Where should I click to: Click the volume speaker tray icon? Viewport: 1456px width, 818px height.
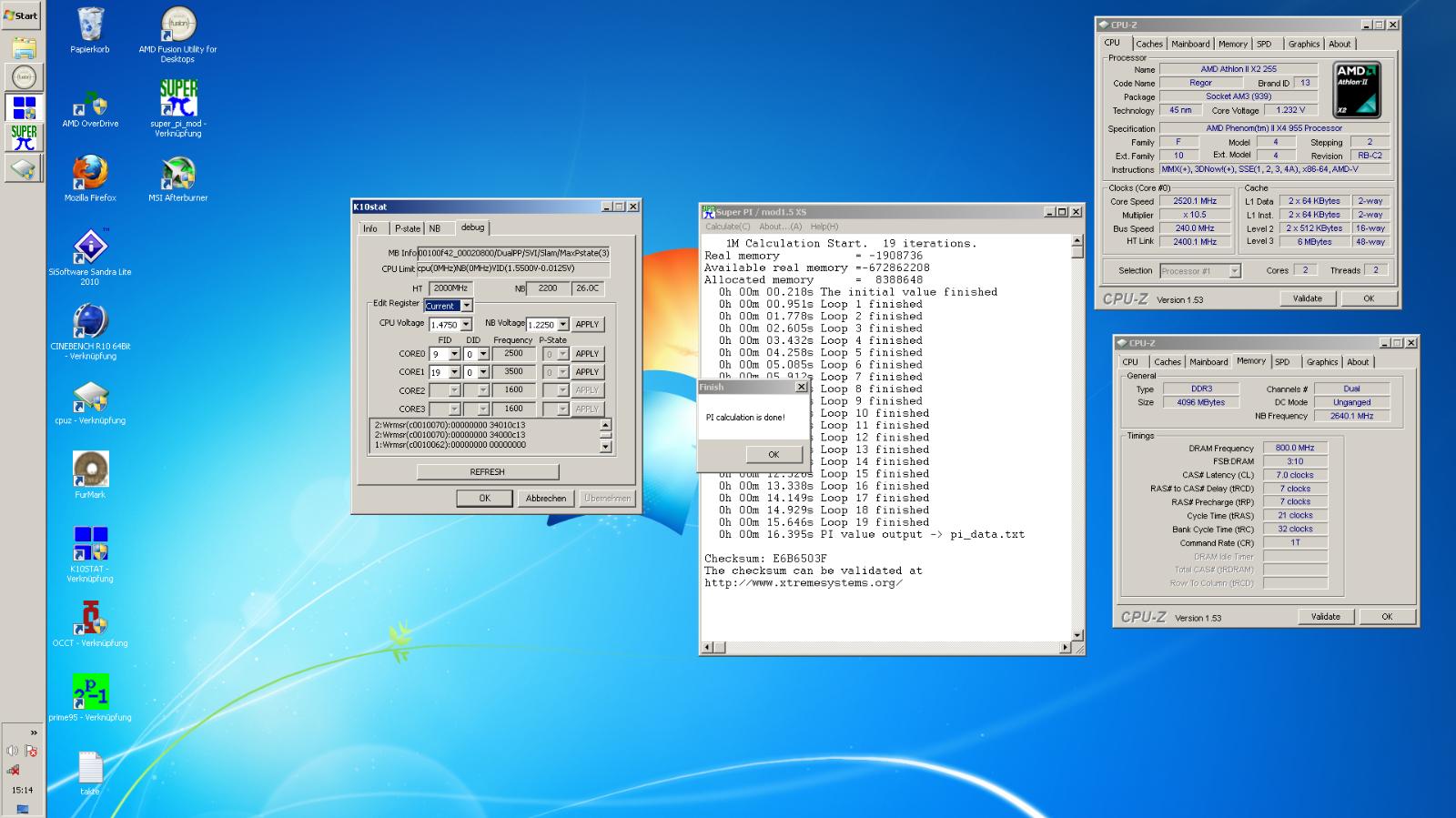tap(12, 751)
